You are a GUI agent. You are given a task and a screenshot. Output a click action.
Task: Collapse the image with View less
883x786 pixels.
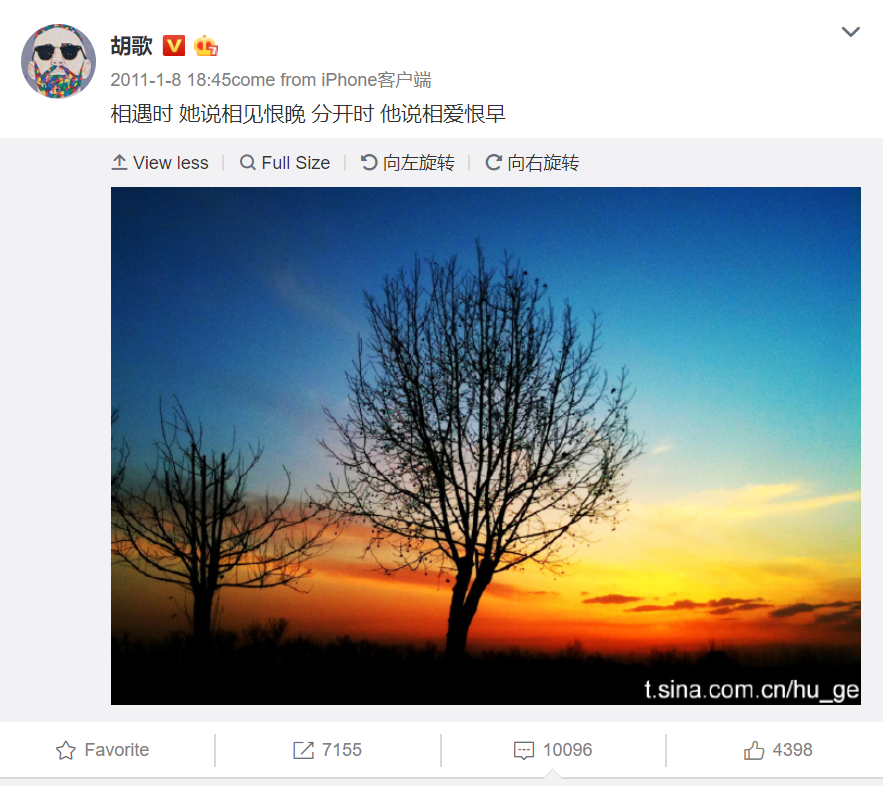pyautogui.click(x=160, y=163)
